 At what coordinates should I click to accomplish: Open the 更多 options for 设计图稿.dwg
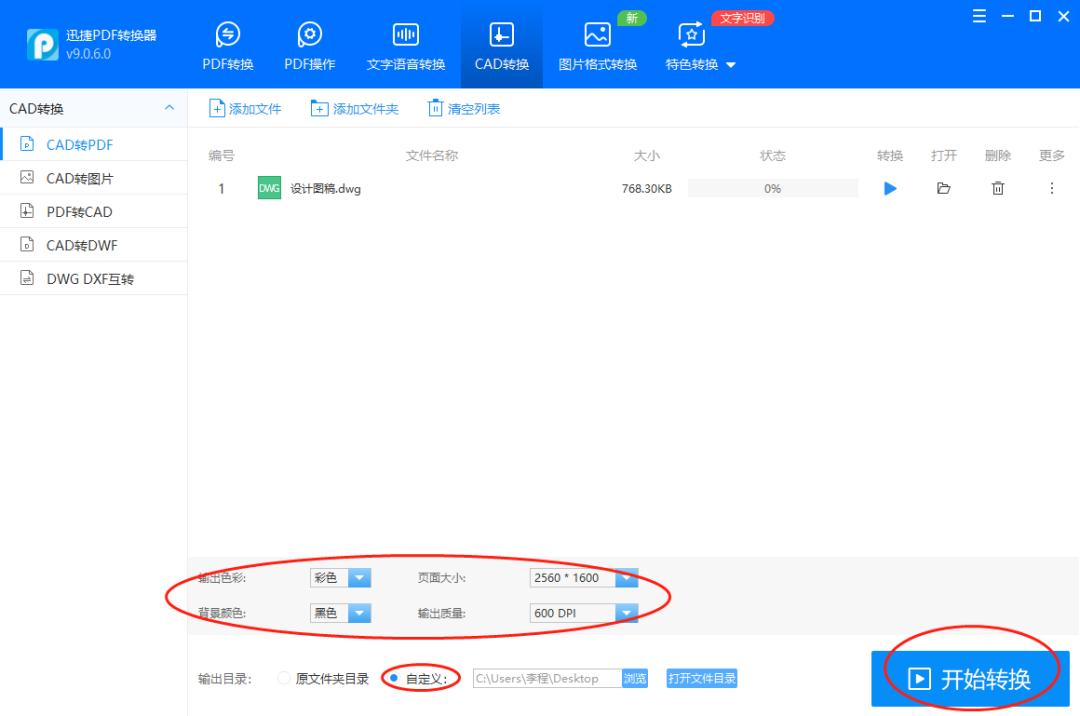[1049, 187]
